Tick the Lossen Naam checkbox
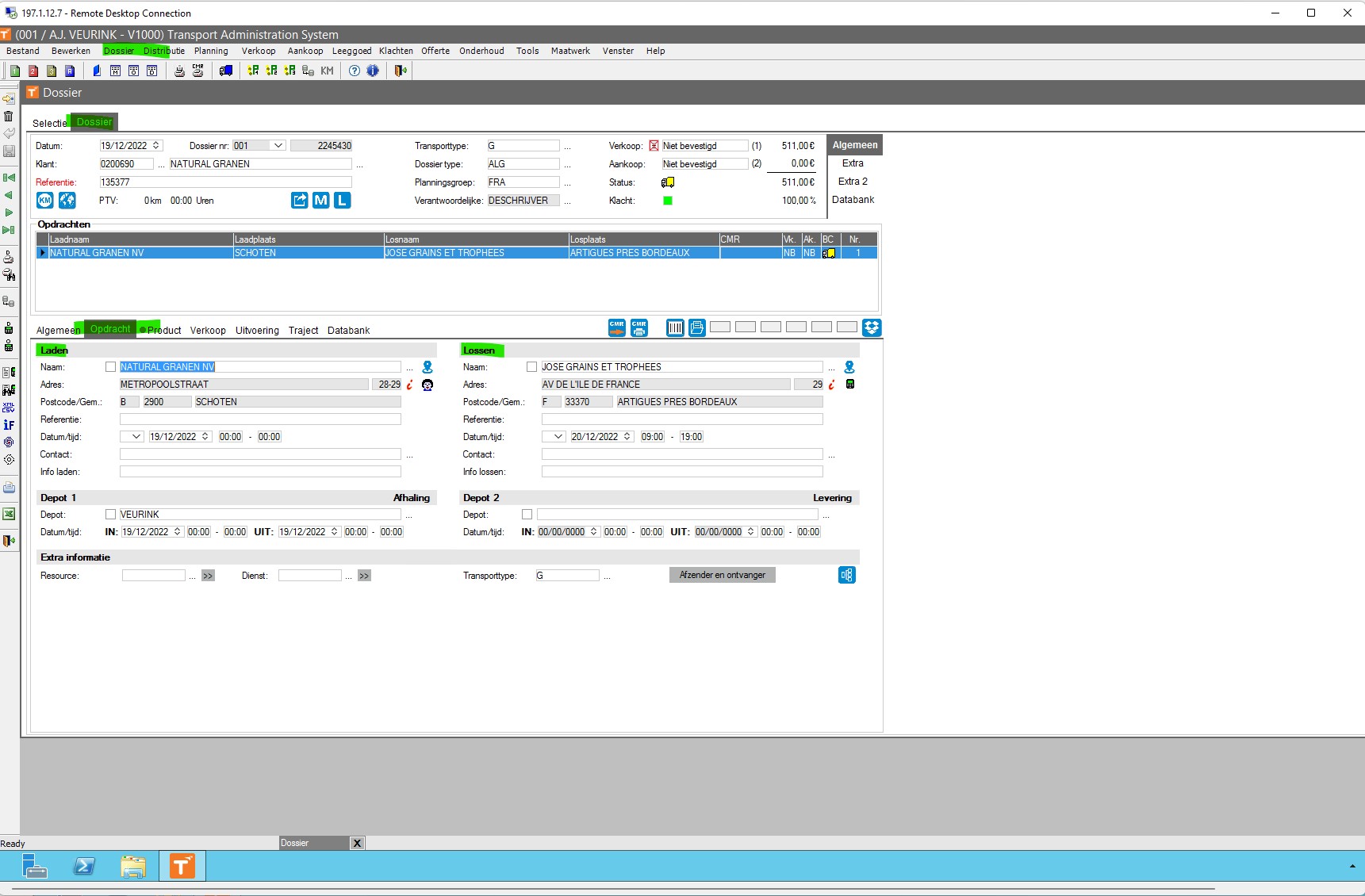 [x=532, y=367]
